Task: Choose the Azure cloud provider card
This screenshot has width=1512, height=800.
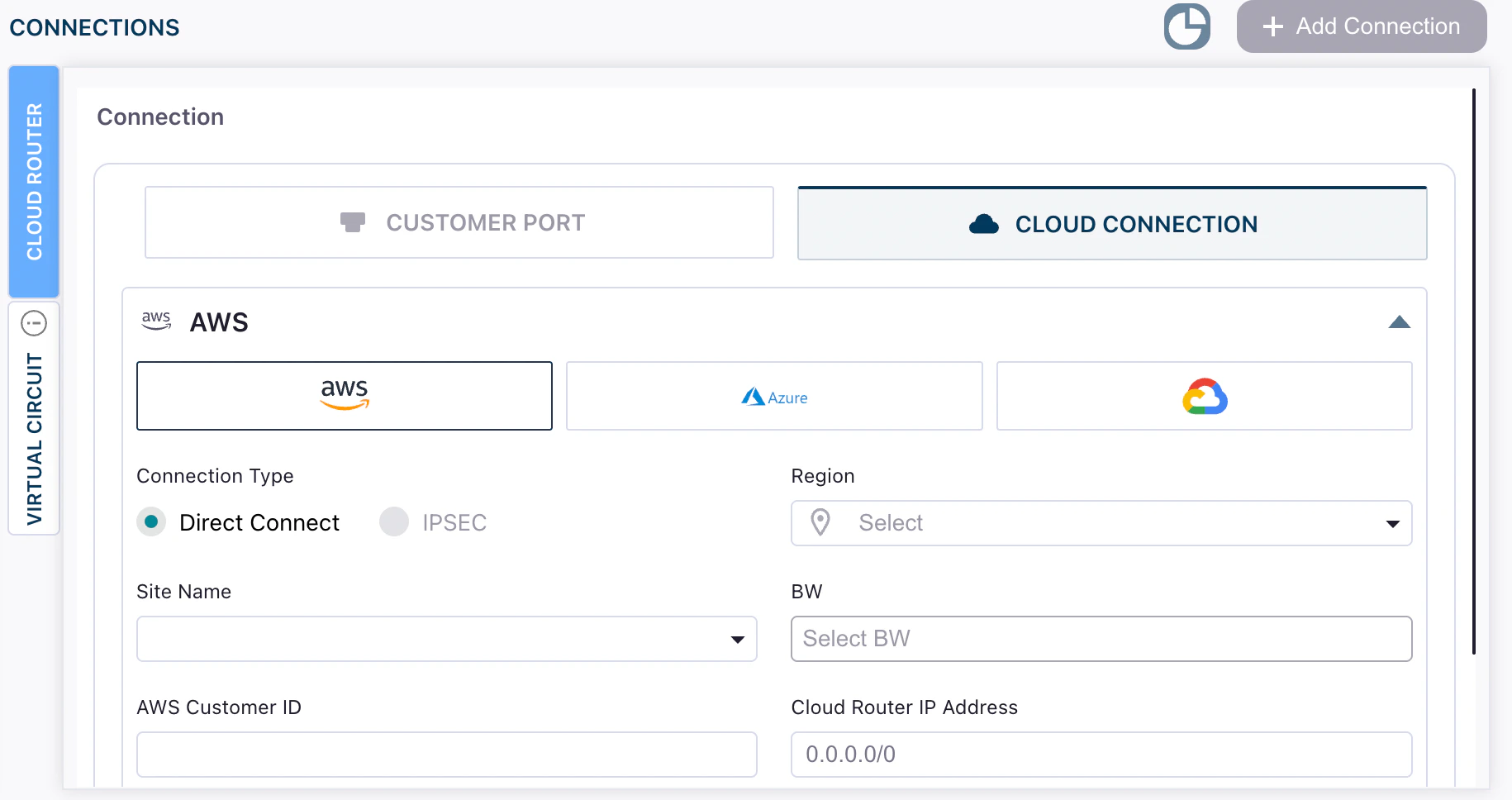Action: click(x=774, y=396)
